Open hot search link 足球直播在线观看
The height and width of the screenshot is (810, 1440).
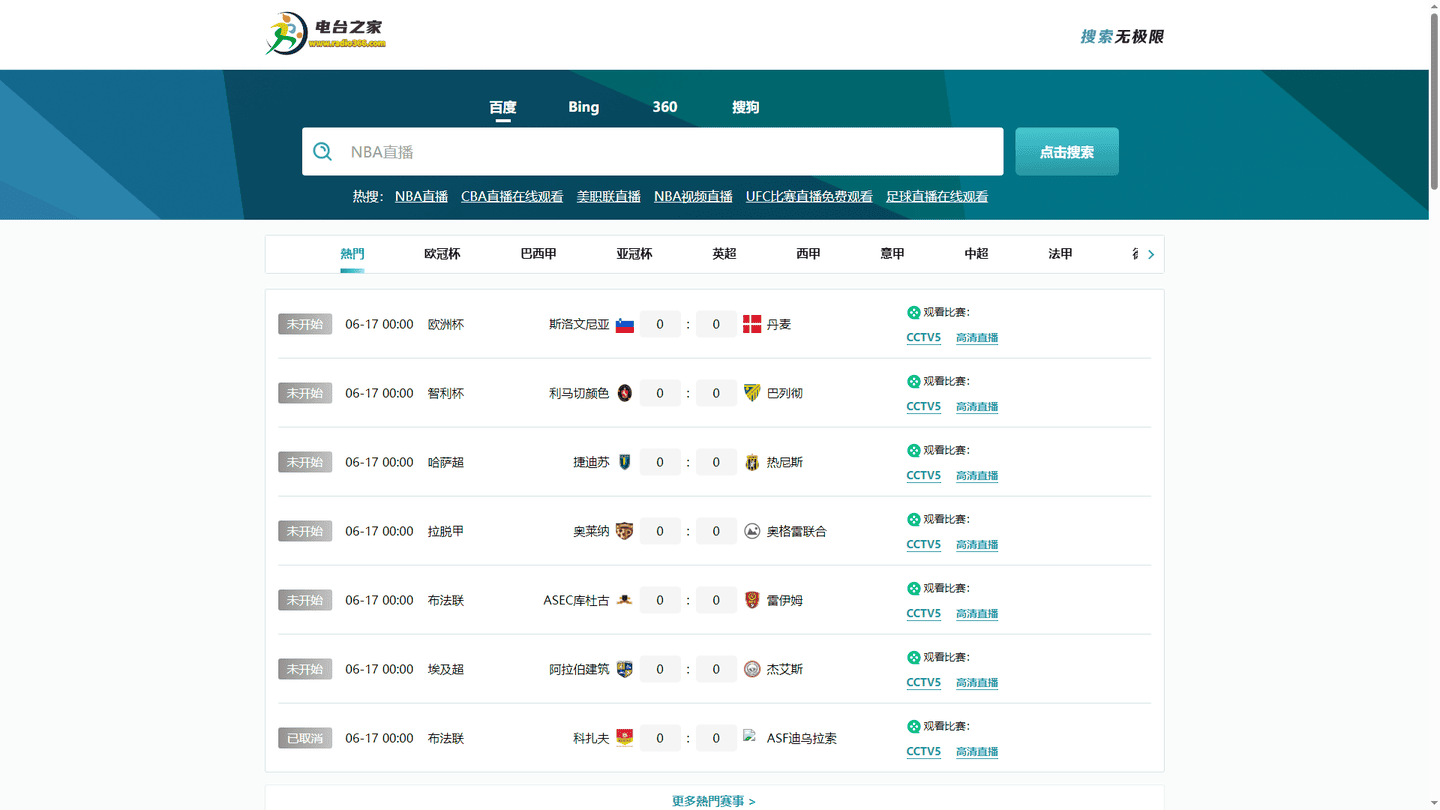pos(937,197)
